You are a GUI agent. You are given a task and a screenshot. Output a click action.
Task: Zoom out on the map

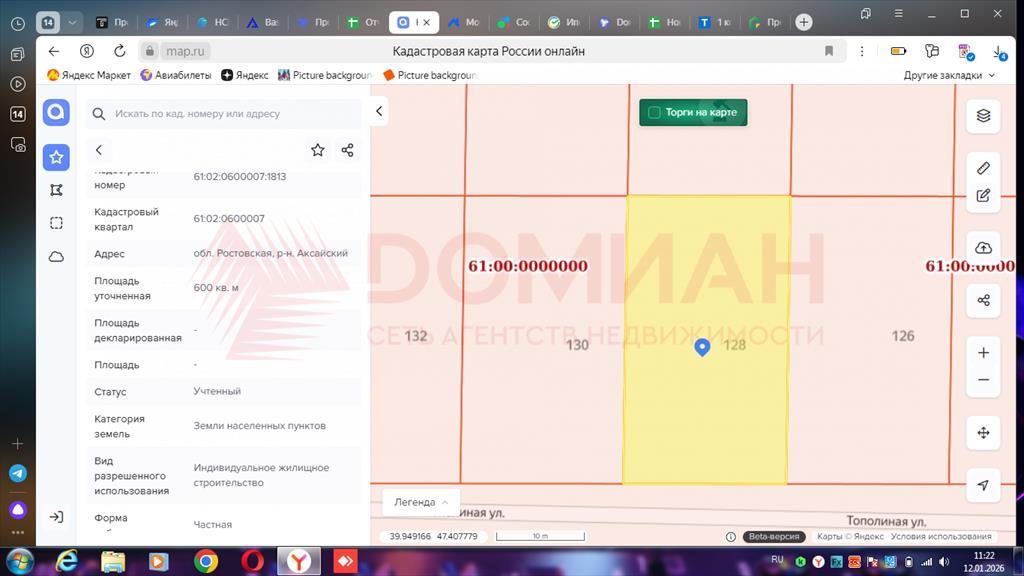[x=983, y=380]
